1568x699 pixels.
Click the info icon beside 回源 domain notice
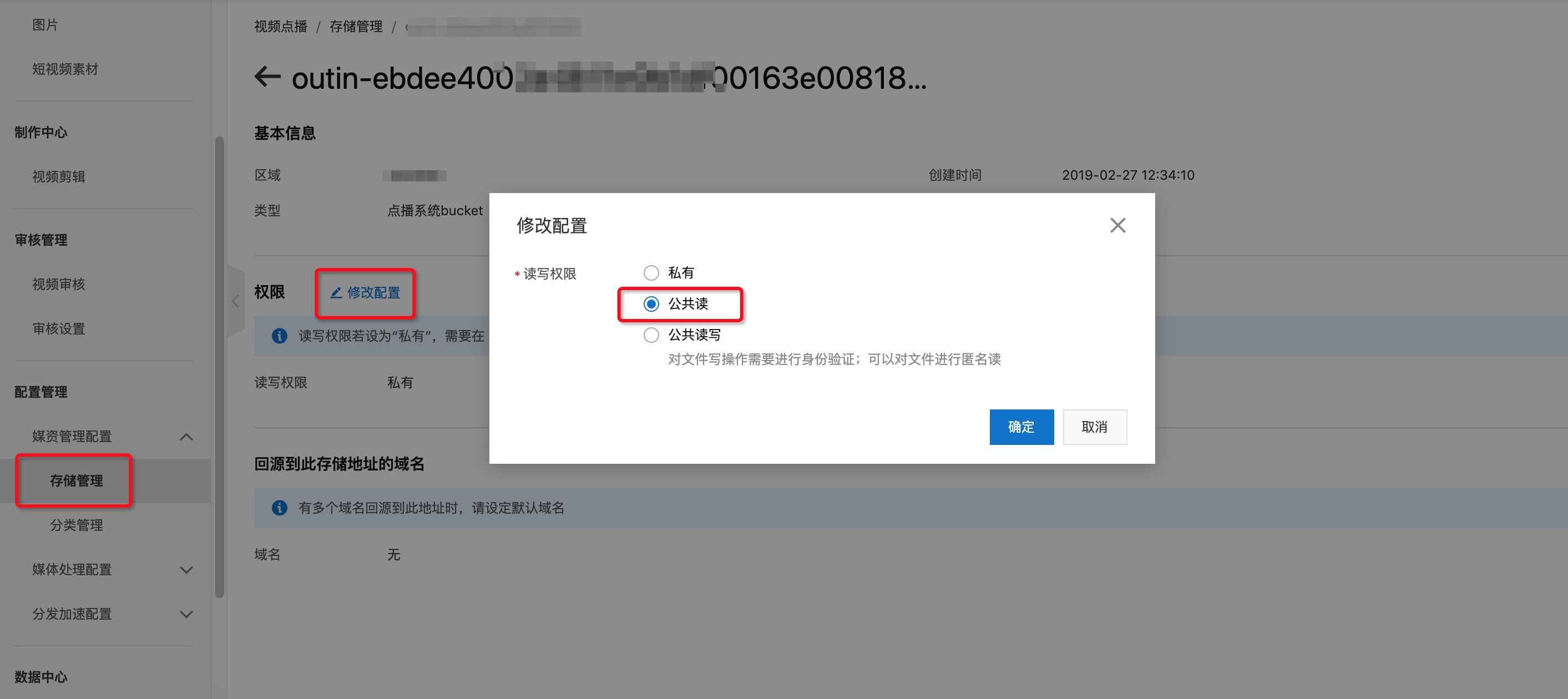tap(280, 508)
